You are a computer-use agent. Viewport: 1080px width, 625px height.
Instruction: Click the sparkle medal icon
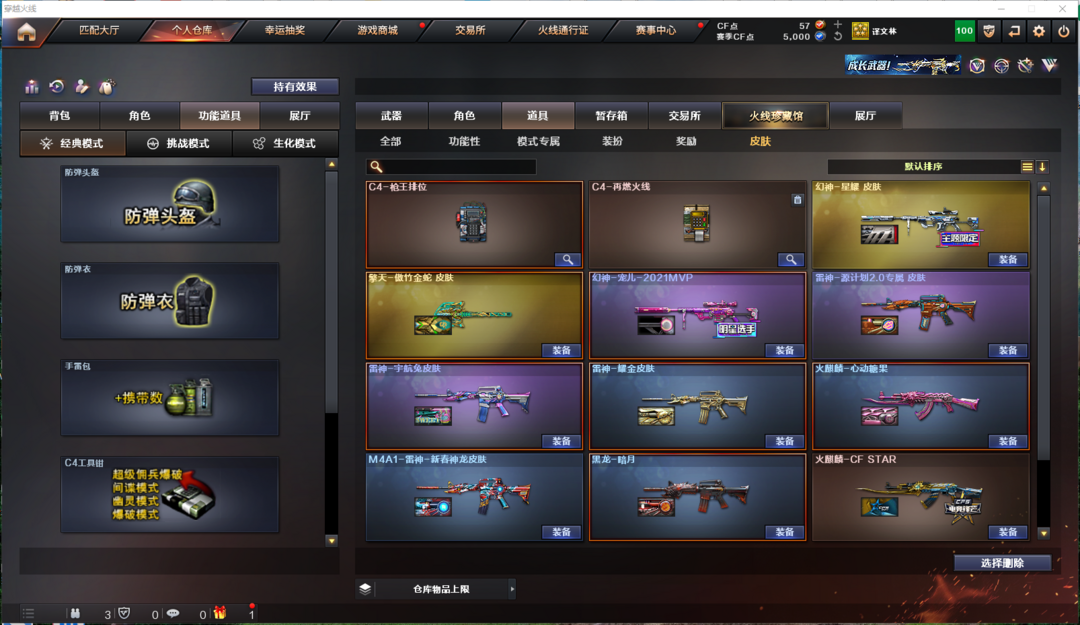coord(1025,65)
